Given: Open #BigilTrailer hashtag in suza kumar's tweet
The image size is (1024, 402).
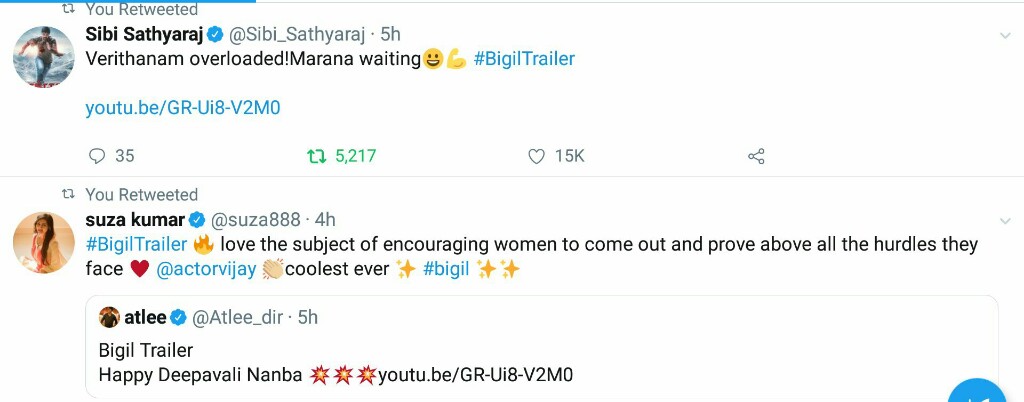Looking at the screenshot, I should click(x=136, y=244).
